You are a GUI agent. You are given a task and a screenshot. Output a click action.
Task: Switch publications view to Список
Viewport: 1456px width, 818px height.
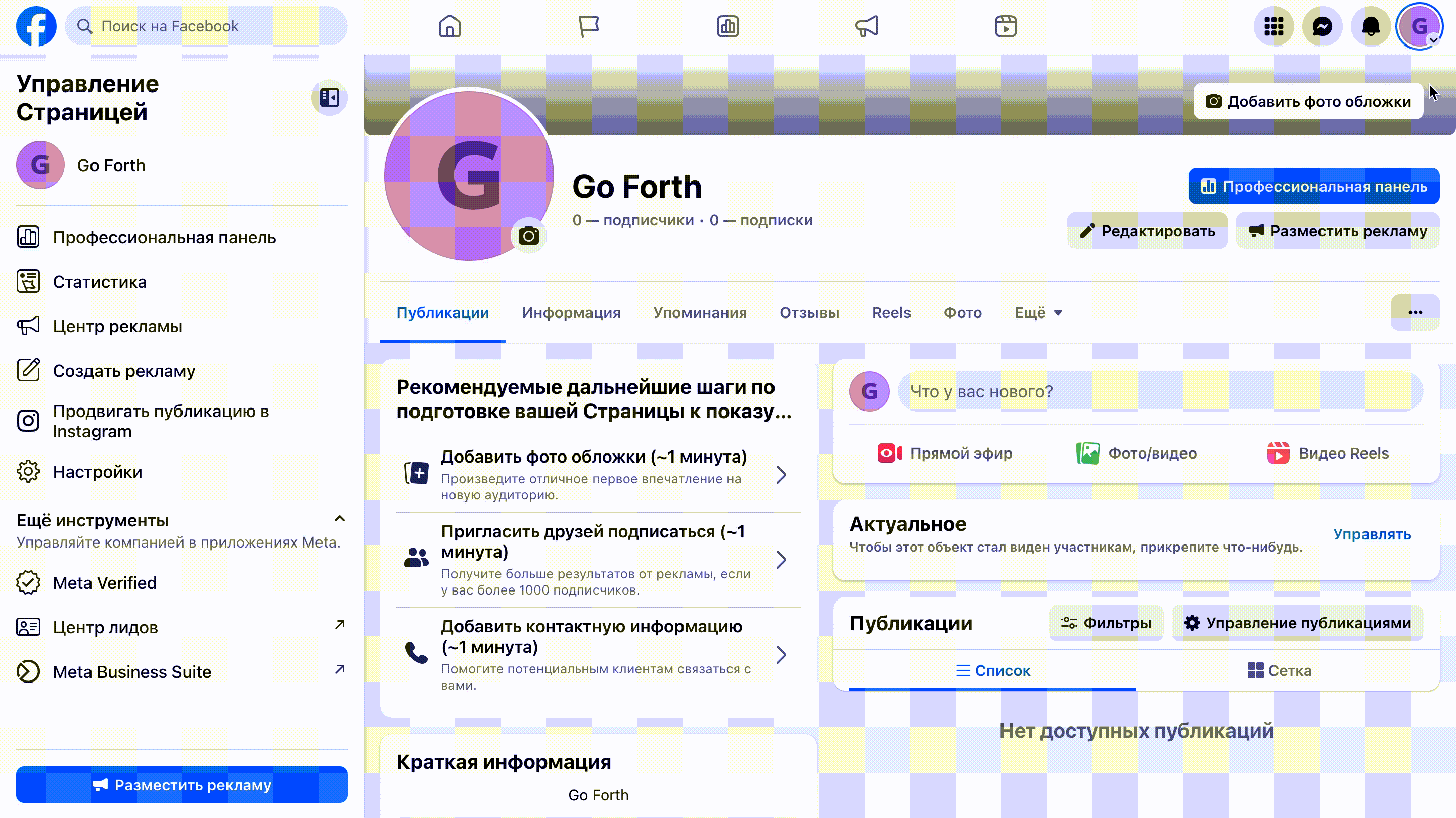coord(993,670)
